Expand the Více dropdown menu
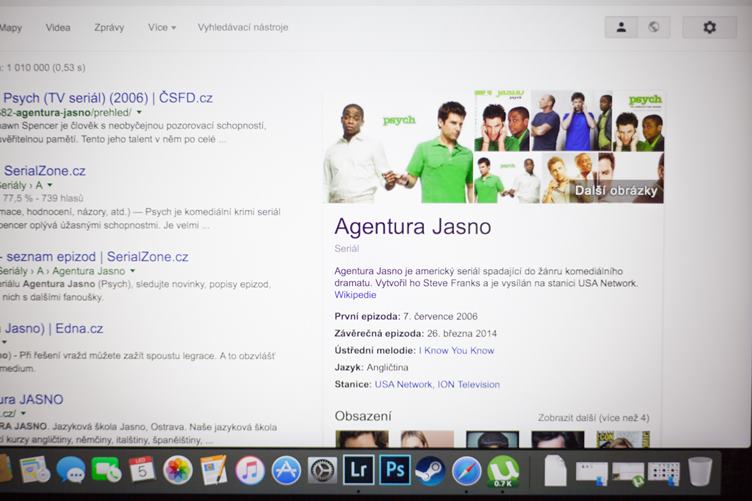The width and height of the screenshot is (752, 501). click(162, 28)
